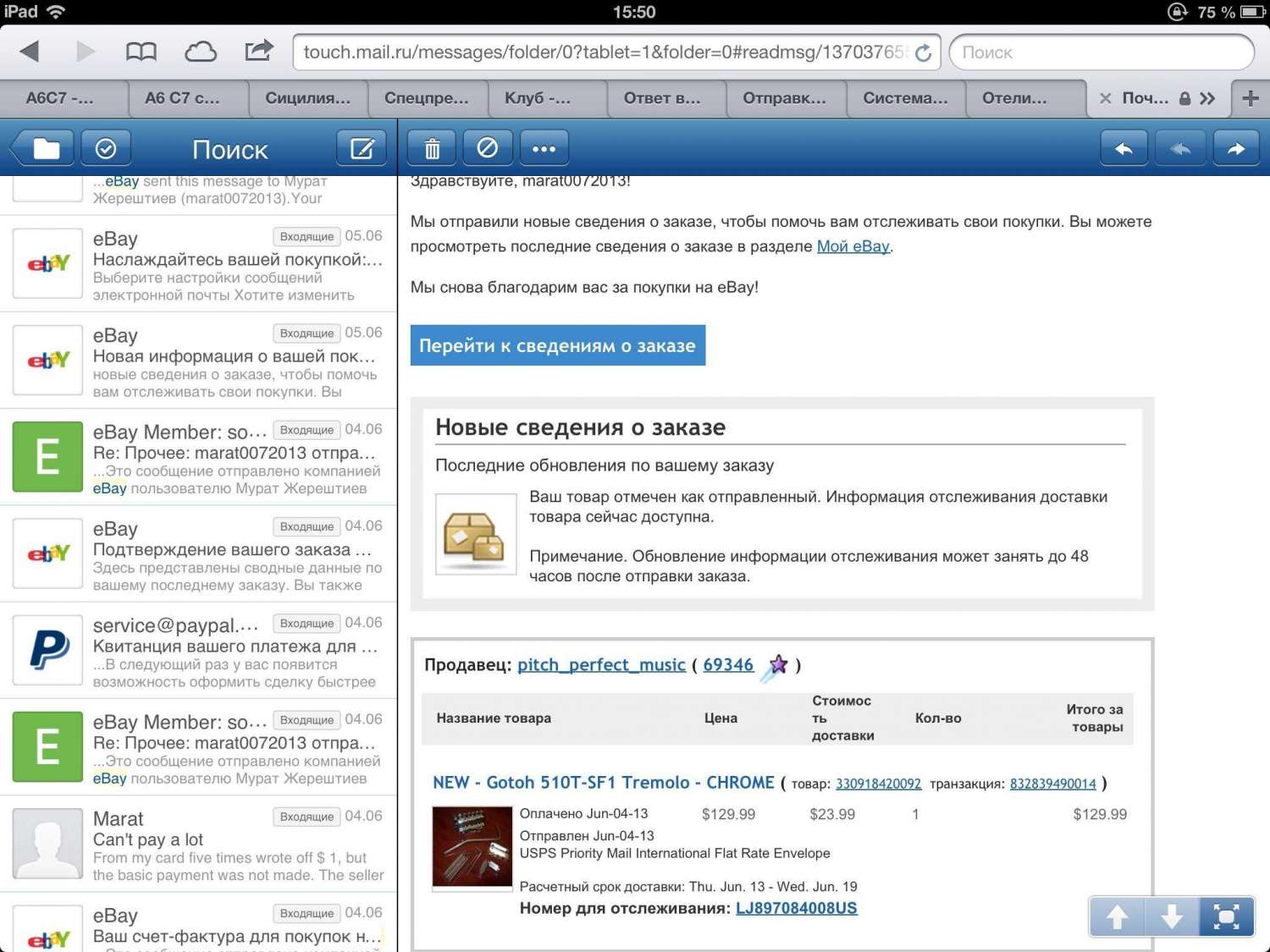Tap the checkmark select-messages icon
1270x952 pixels.
(x=106, y=149)
